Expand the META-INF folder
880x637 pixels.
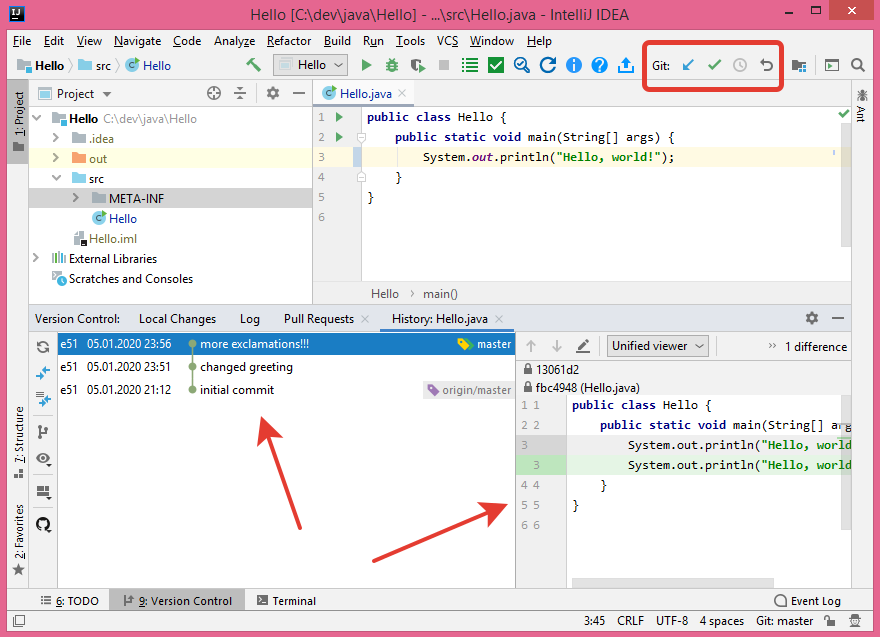76,198
